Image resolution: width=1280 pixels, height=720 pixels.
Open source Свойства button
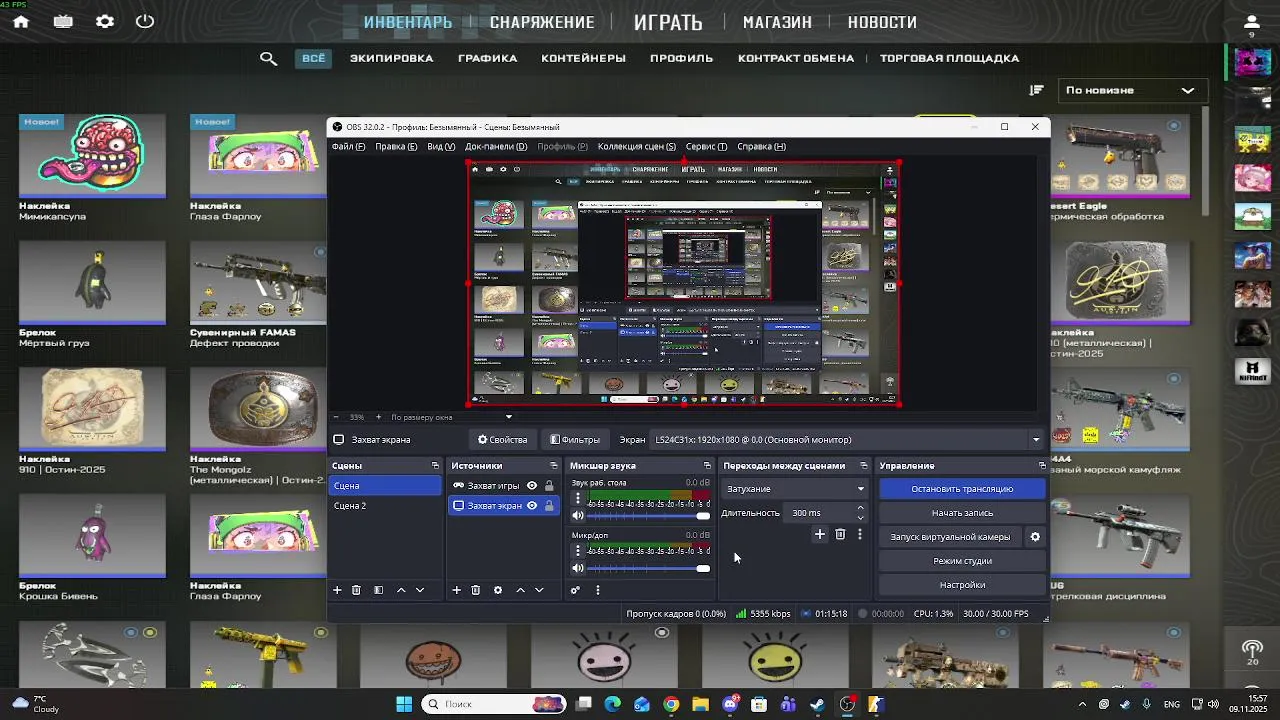point(502,440)
